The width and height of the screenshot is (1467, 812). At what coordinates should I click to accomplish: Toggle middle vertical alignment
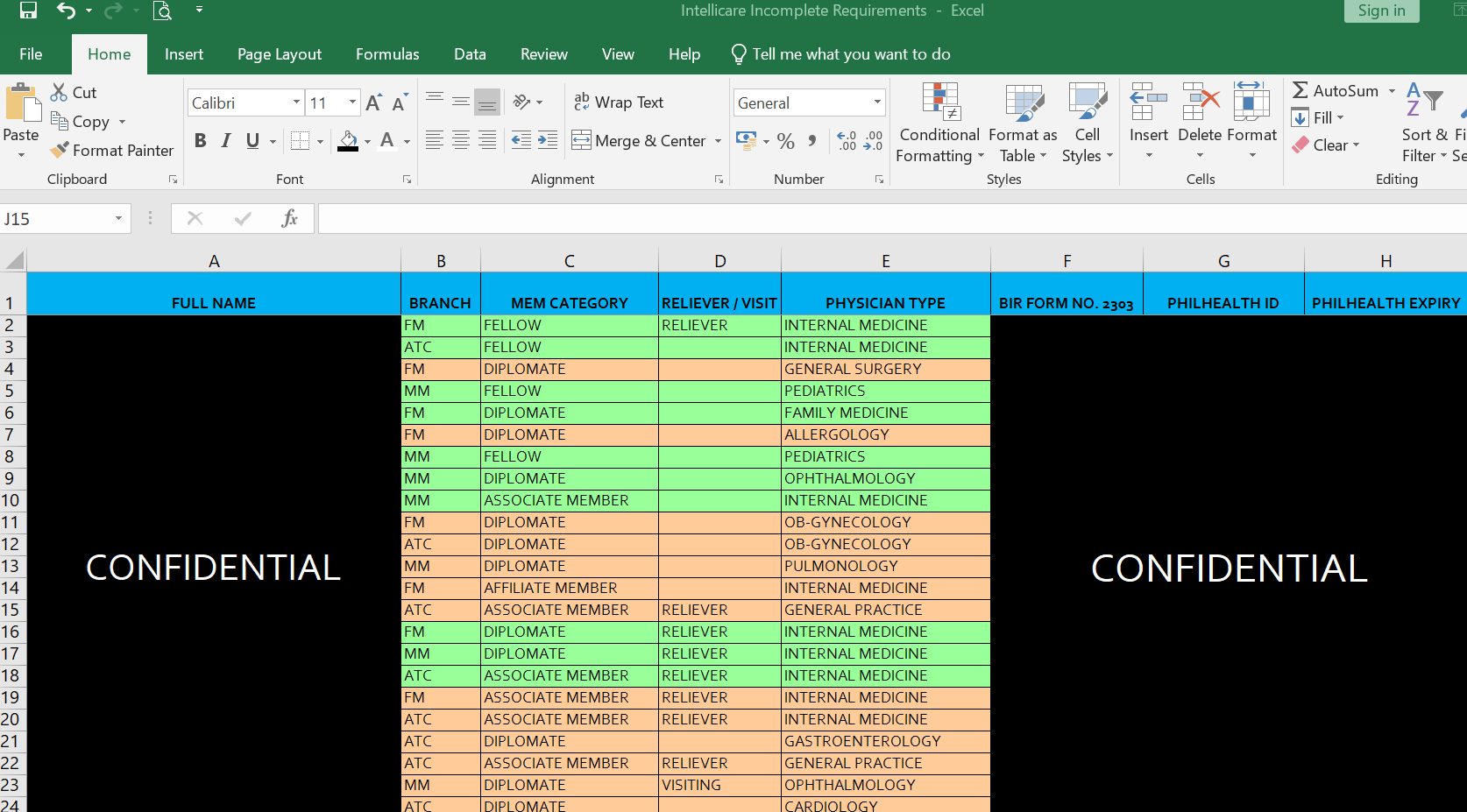460,102
